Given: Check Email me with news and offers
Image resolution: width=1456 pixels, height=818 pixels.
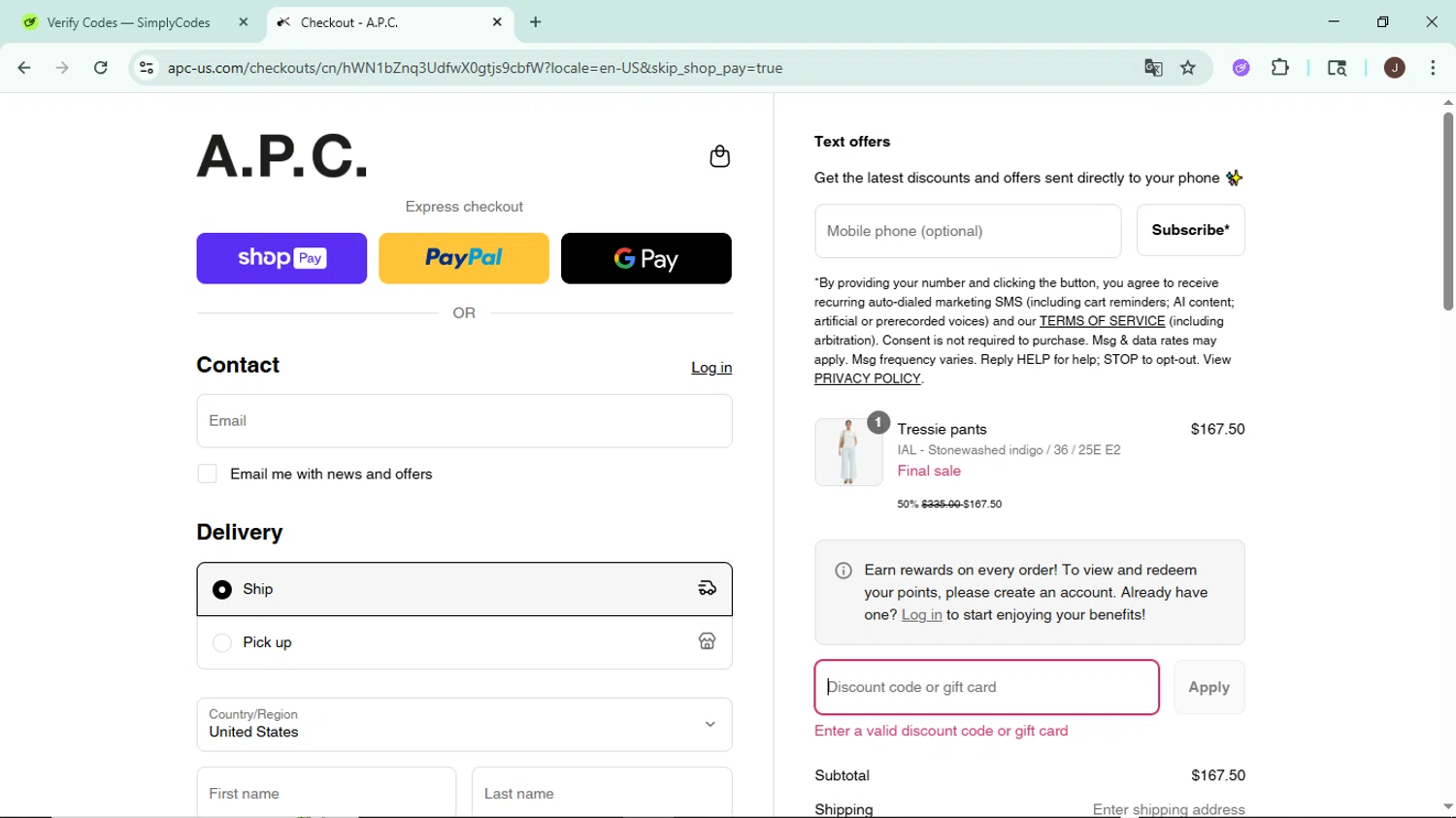Looking at the screenshot, I should [x=207, y=474].
